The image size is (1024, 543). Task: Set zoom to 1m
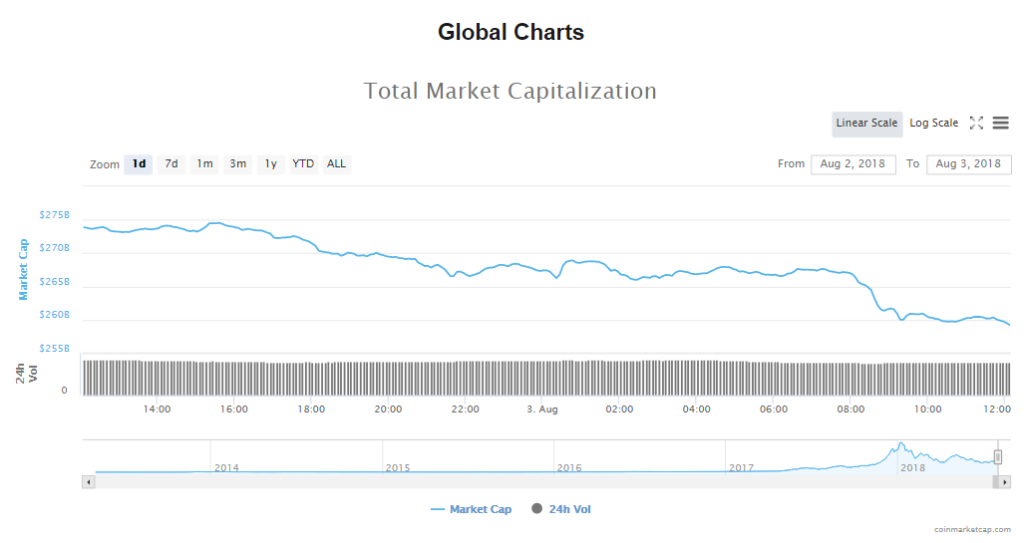[x=205, y=164]
